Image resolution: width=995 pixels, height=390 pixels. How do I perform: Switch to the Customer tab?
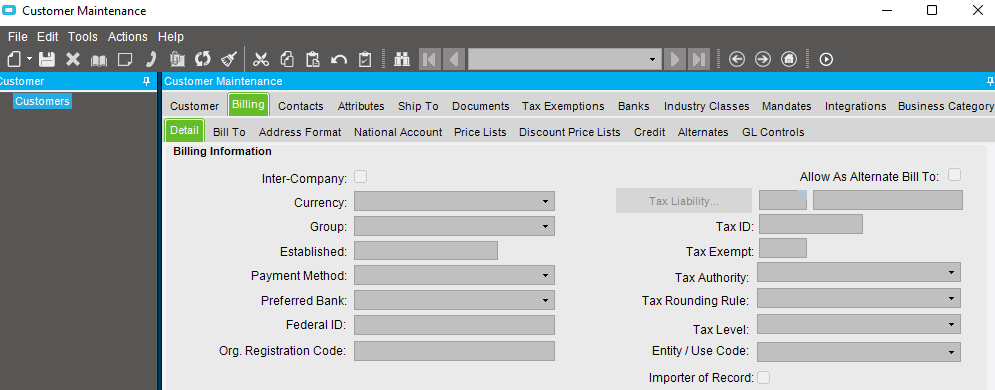point(194,106)
